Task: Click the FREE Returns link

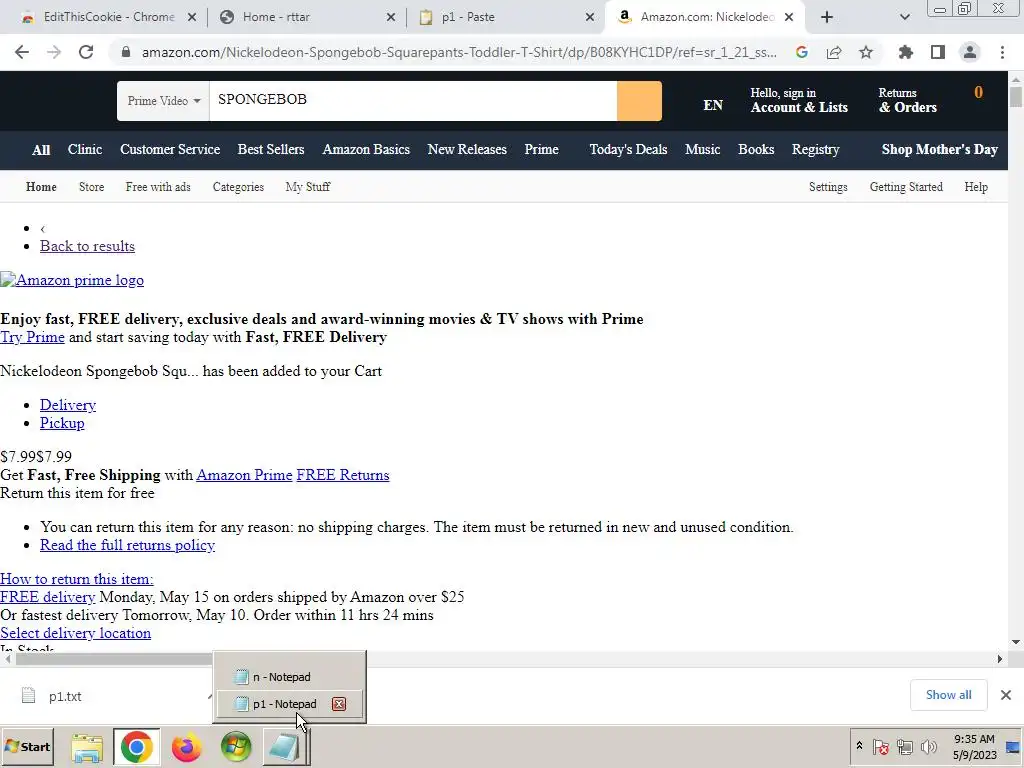Action: point(343,475)
